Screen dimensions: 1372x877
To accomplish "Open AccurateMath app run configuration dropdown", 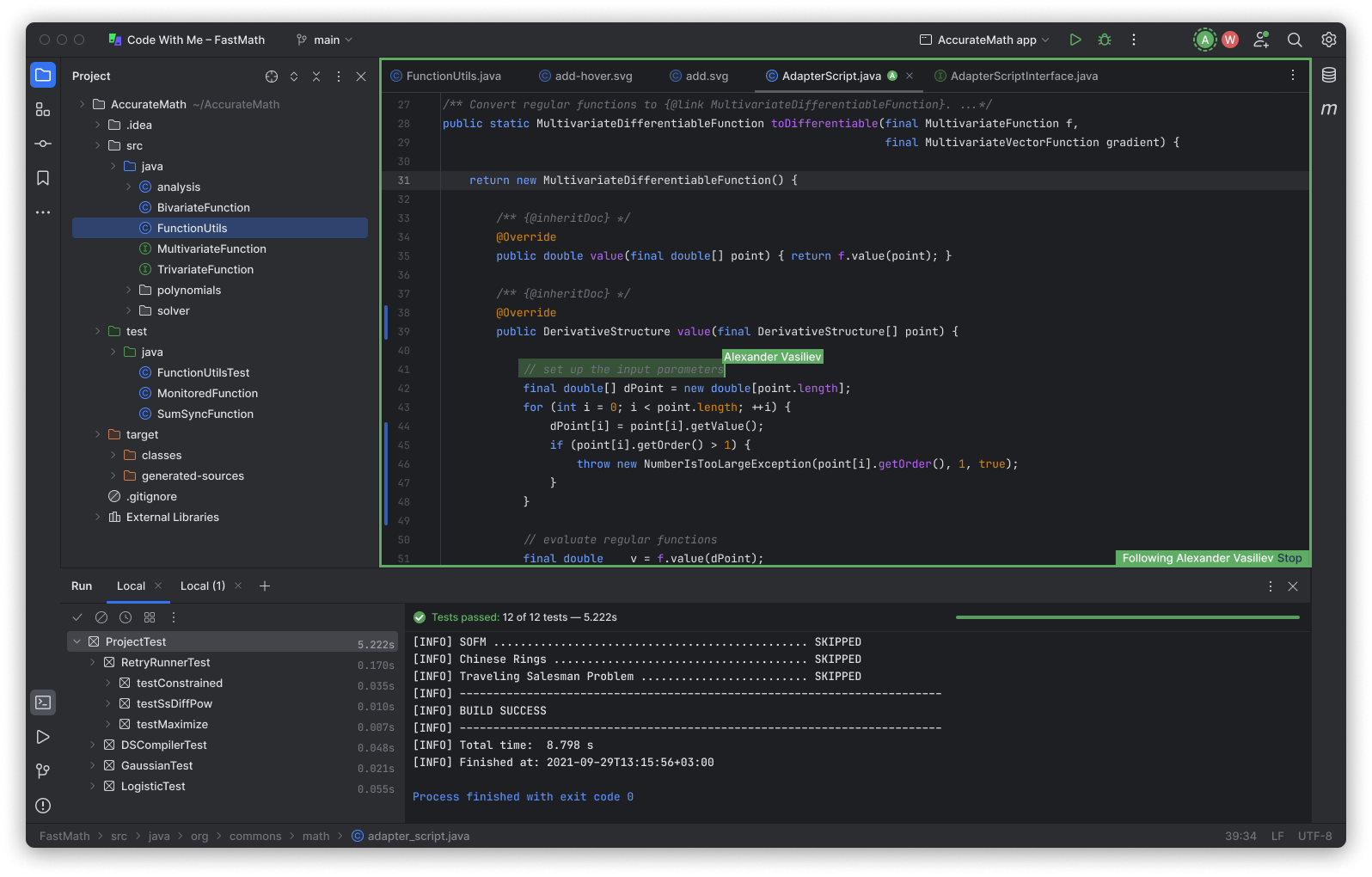I will coord(985,40).
